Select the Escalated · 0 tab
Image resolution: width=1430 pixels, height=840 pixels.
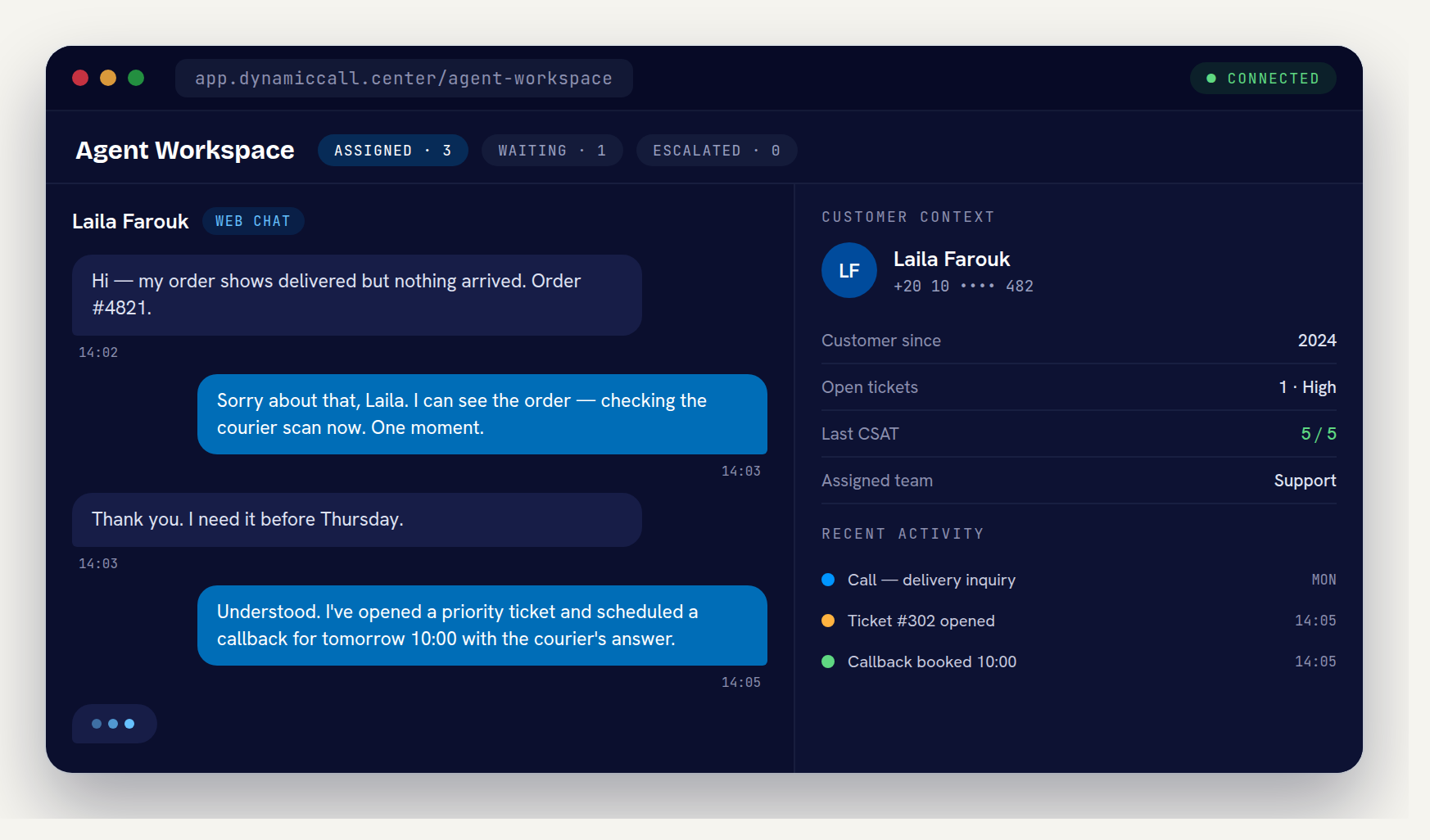[x=717, y=151]
